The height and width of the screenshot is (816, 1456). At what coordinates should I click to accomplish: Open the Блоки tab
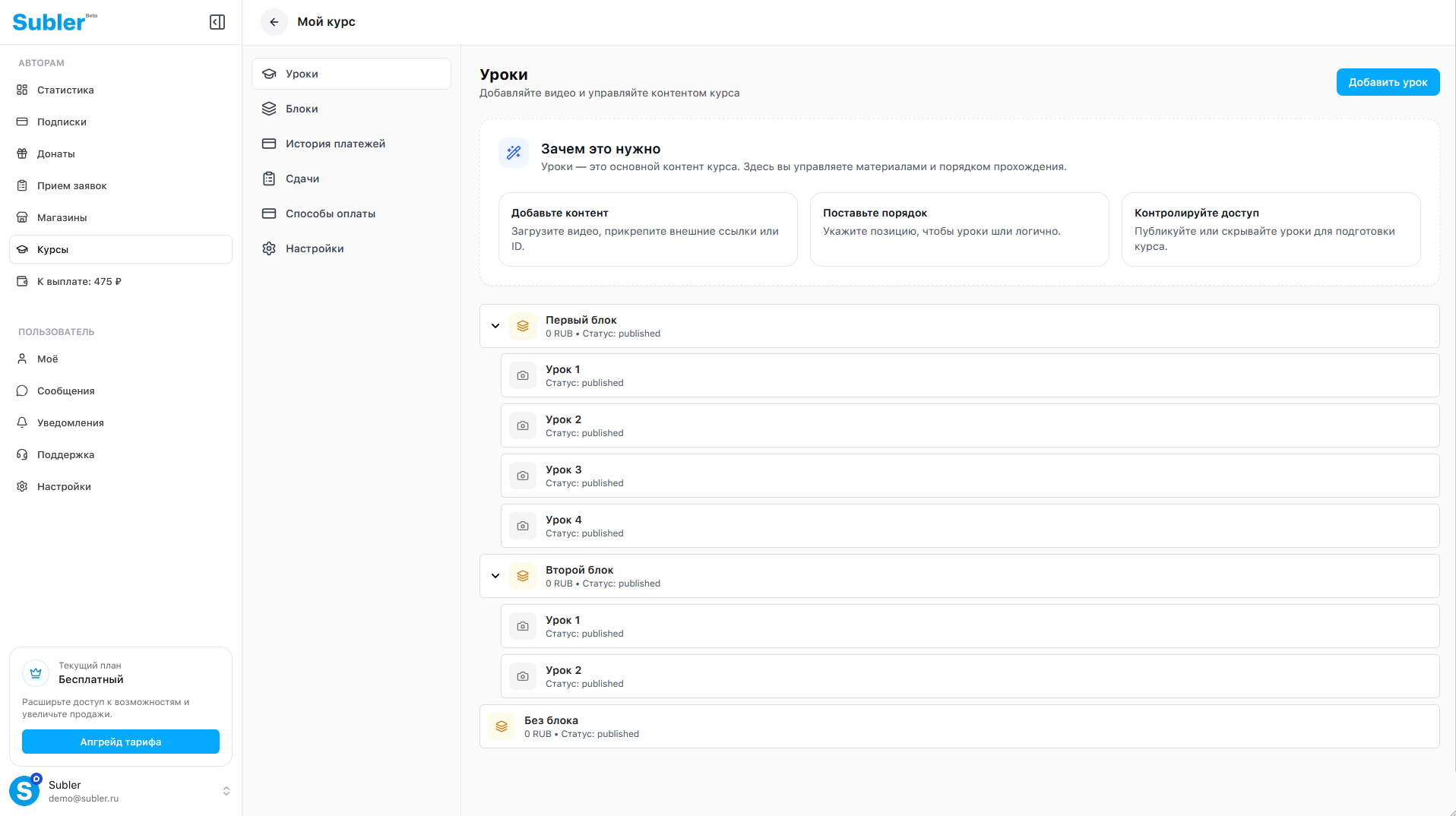tap(302, 109)
